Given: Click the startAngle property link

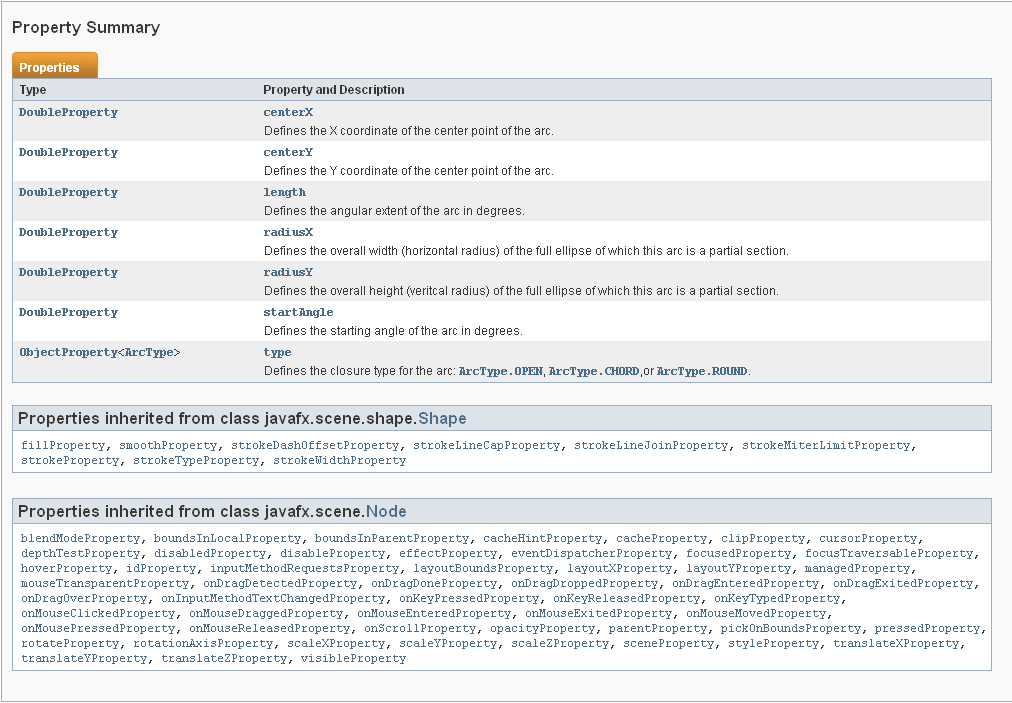Looking at the screenshot, I should 298,312.
